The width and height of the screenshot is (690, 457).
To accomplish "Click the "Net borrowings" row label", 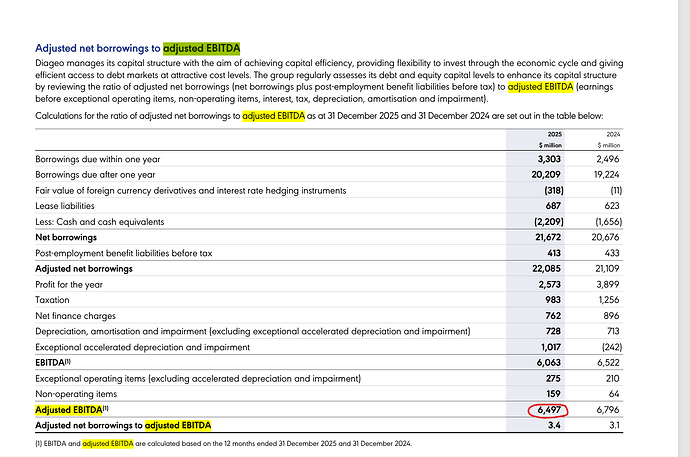I will 66,237.
